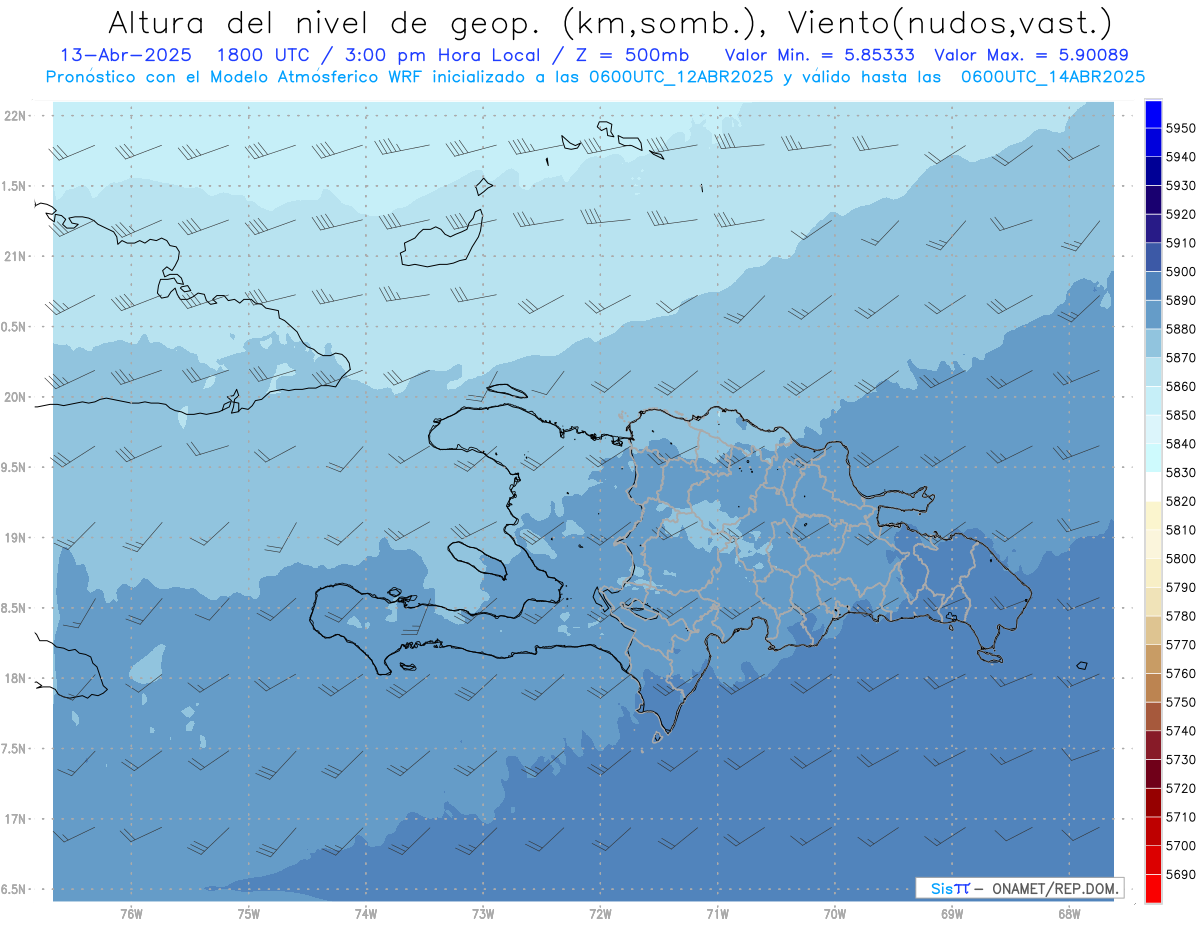Click the colorbar swatch between 5860 and 5870

1153,371
